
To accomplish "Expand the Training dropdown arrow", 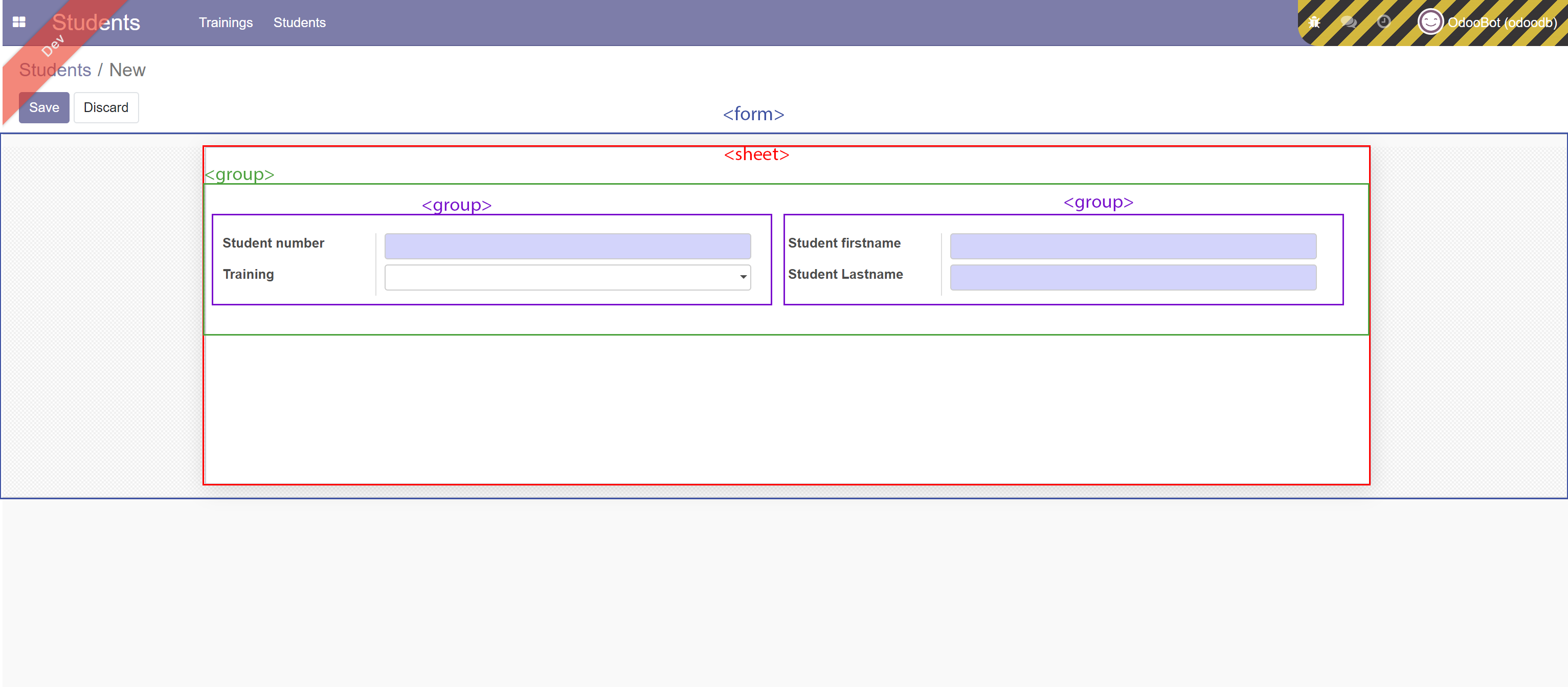I will pyautogui.click(x=743, y=278).
